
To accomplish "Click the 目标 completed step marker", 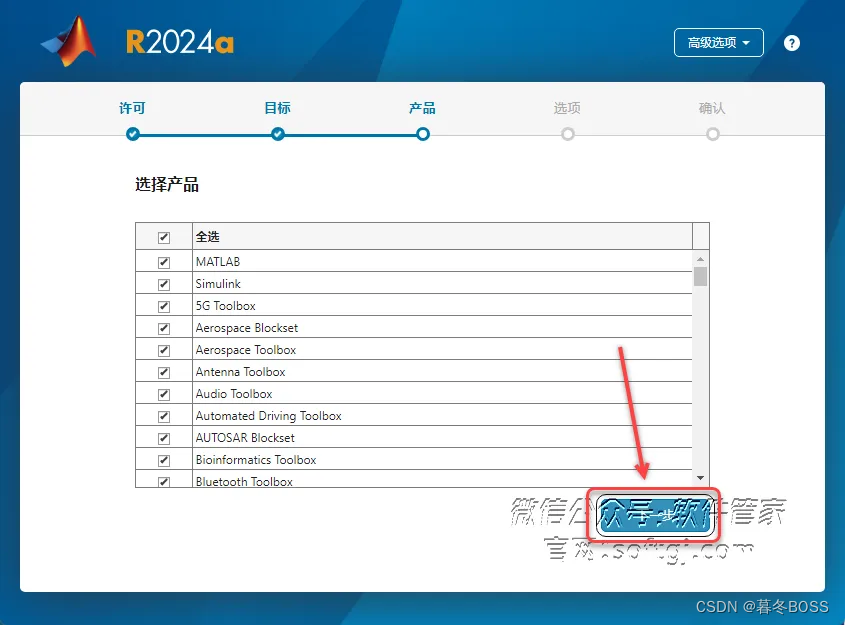I will click(x=278, y=134).
